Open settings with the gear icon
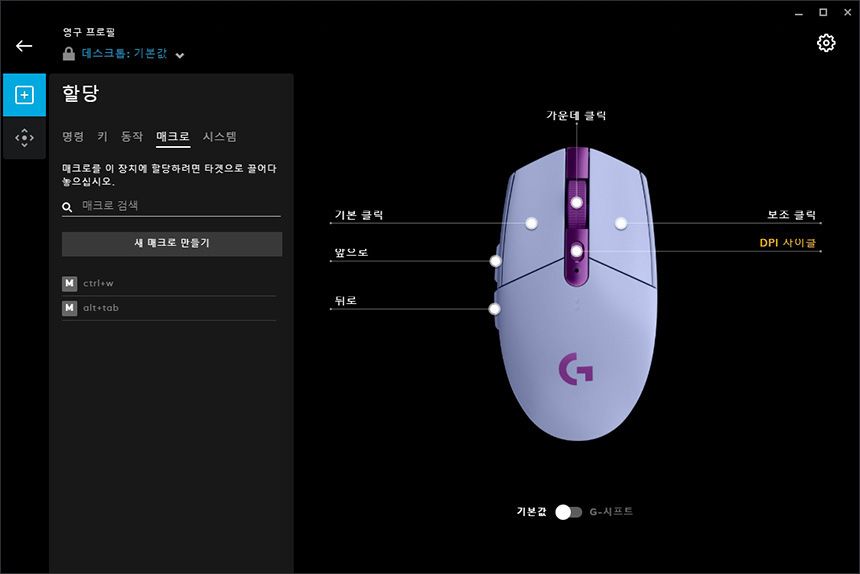The width and height of the screenshot is (860, 574). point(826,43)
